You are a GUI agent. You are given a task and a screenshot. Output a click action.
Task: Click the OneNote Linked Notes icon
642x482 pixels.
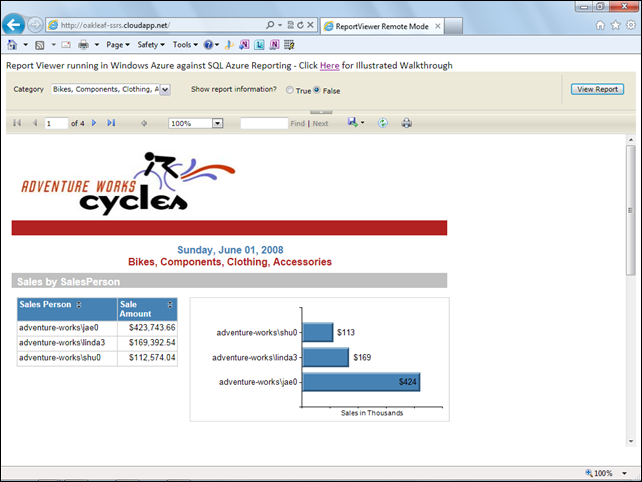274,45
